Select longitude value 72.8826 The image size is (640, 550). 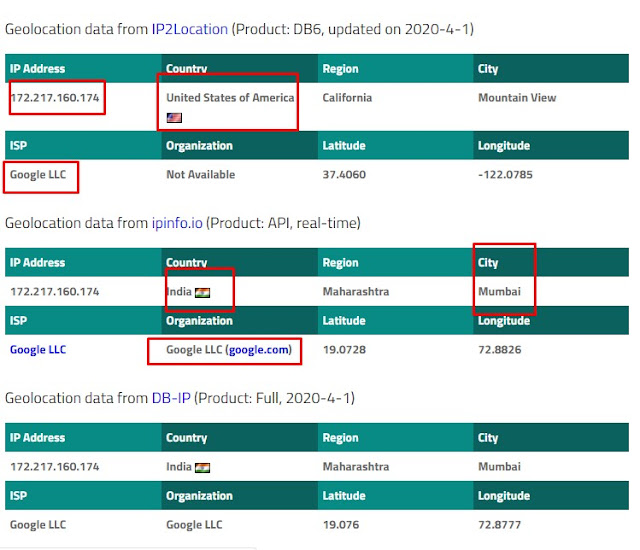[500, 350]
